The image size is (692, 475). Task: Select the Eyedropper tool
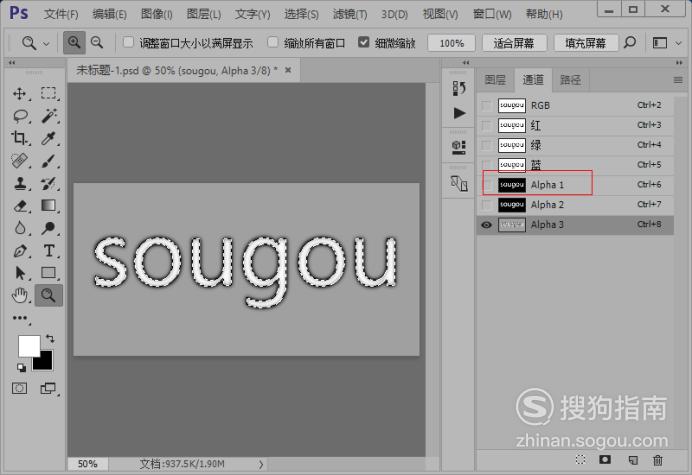(x=49, y=138)
